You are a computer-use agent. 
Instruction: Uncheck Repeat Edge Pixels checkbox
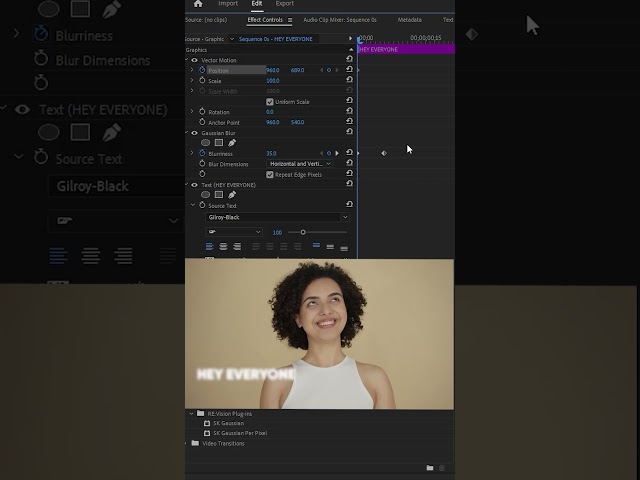(270, 175)
